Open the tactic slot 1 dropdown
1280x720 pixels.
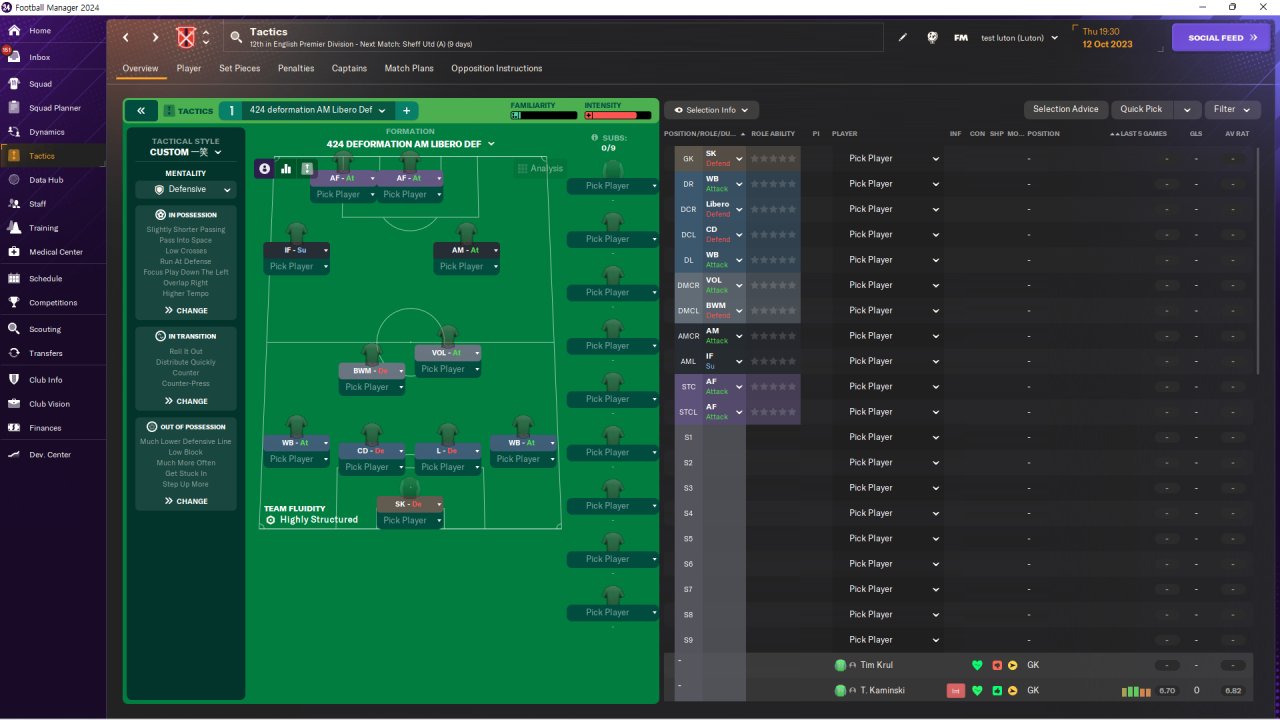click(x=319, y=111)
